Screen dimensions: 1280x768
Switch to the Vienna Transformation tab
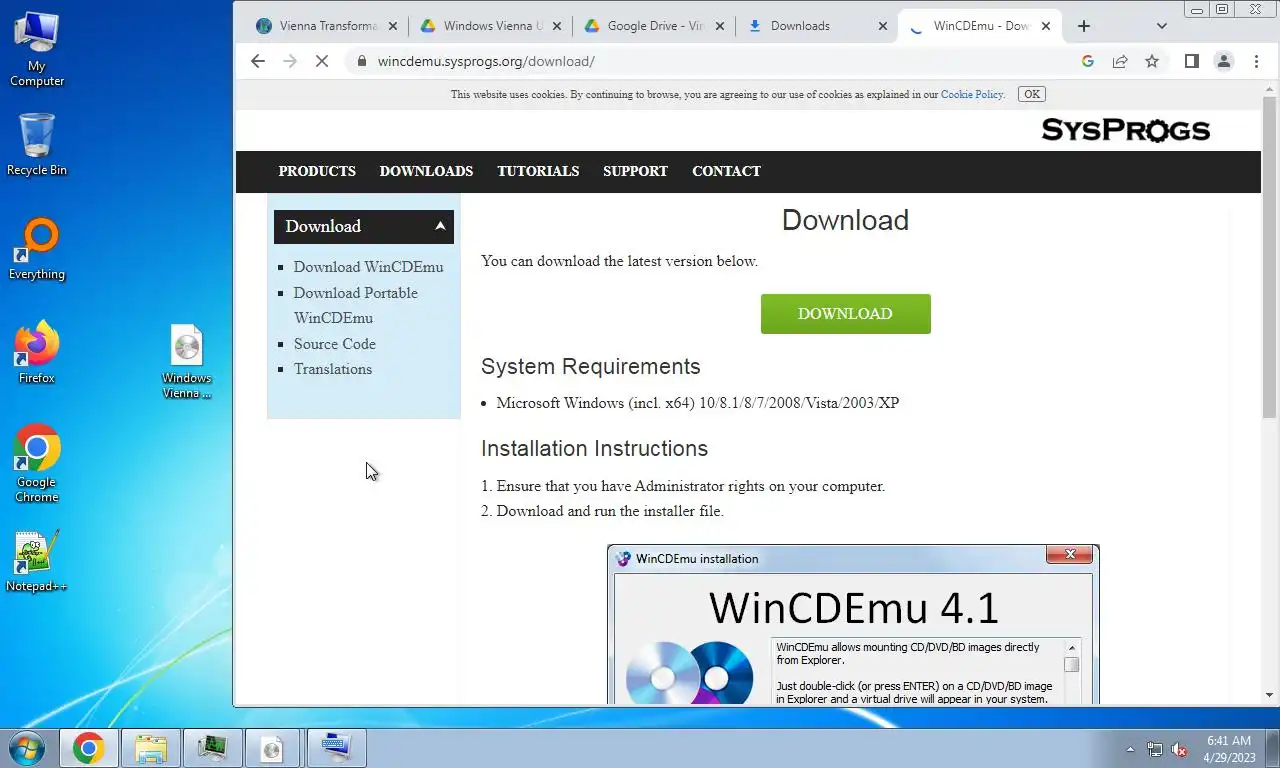click(x=328, y=26)
